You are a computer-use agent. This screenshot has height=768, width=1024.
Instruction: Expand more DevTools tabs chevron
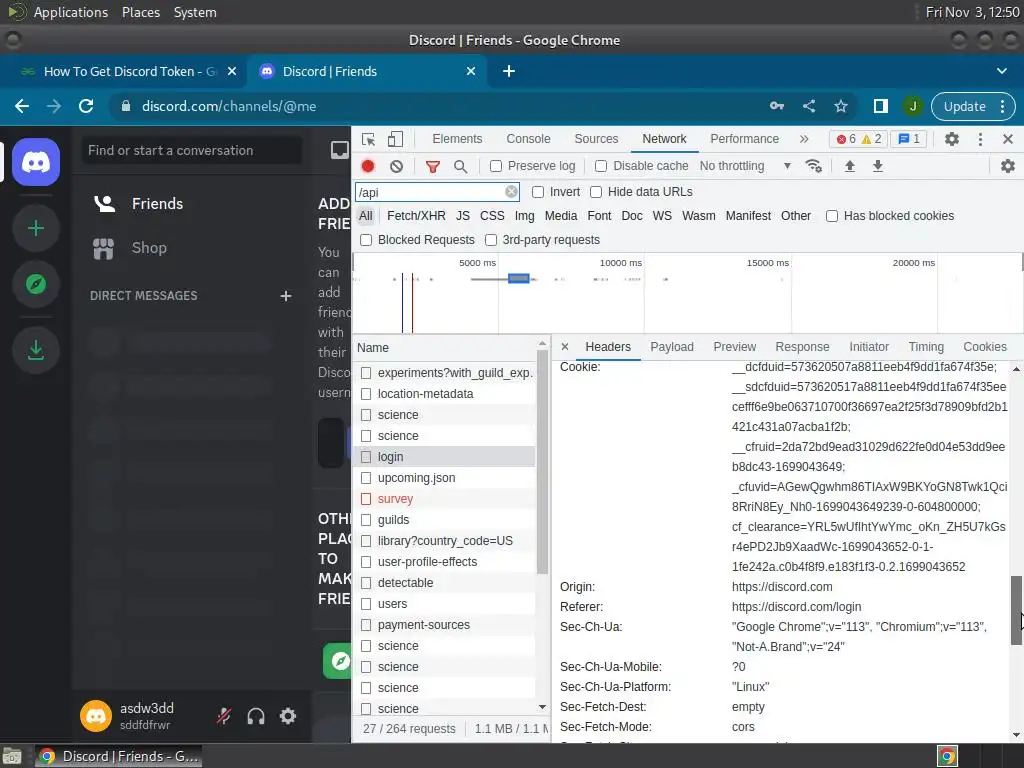click(x=804, y=138)
